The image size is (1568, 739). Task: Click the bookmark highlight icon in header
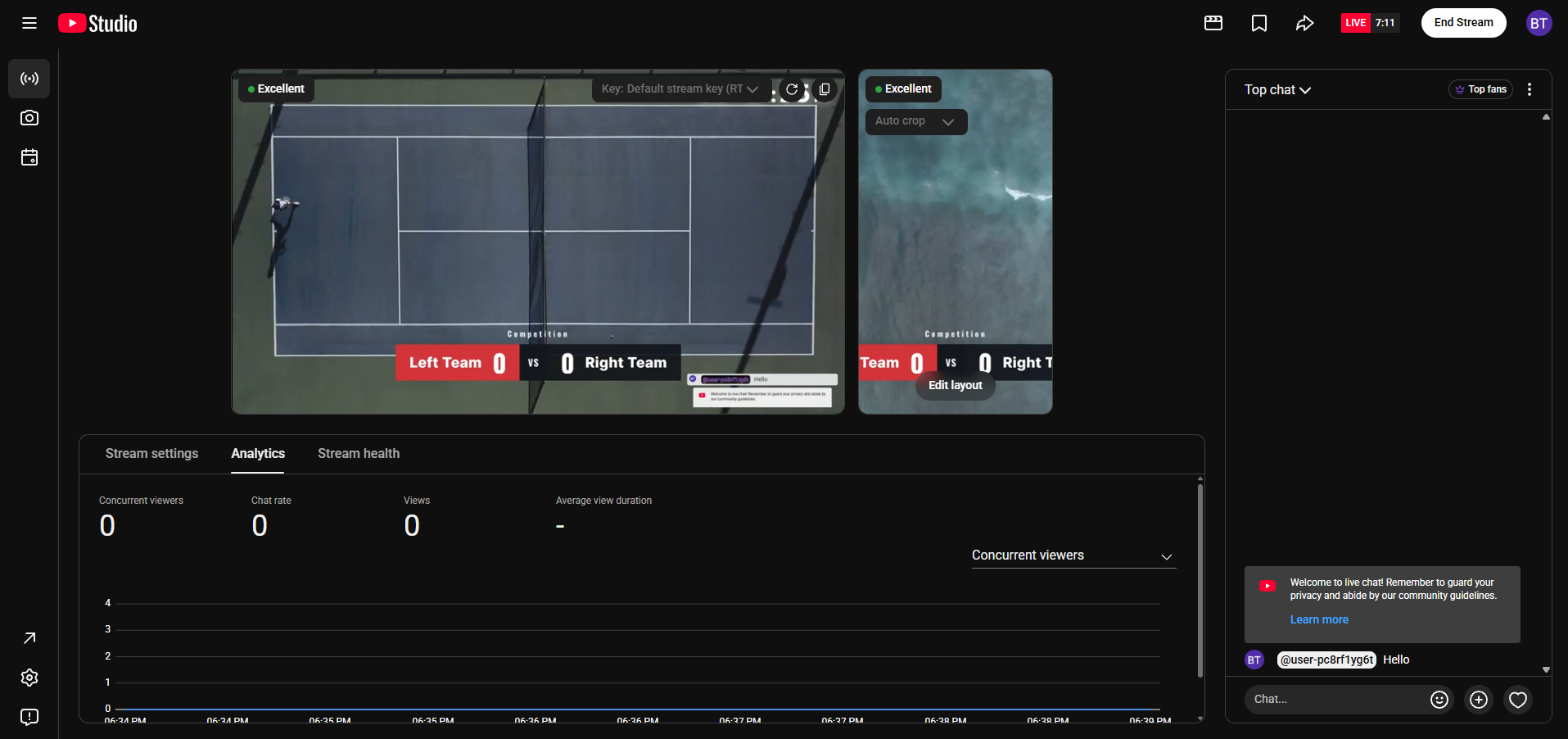(x=1259, y=23)
